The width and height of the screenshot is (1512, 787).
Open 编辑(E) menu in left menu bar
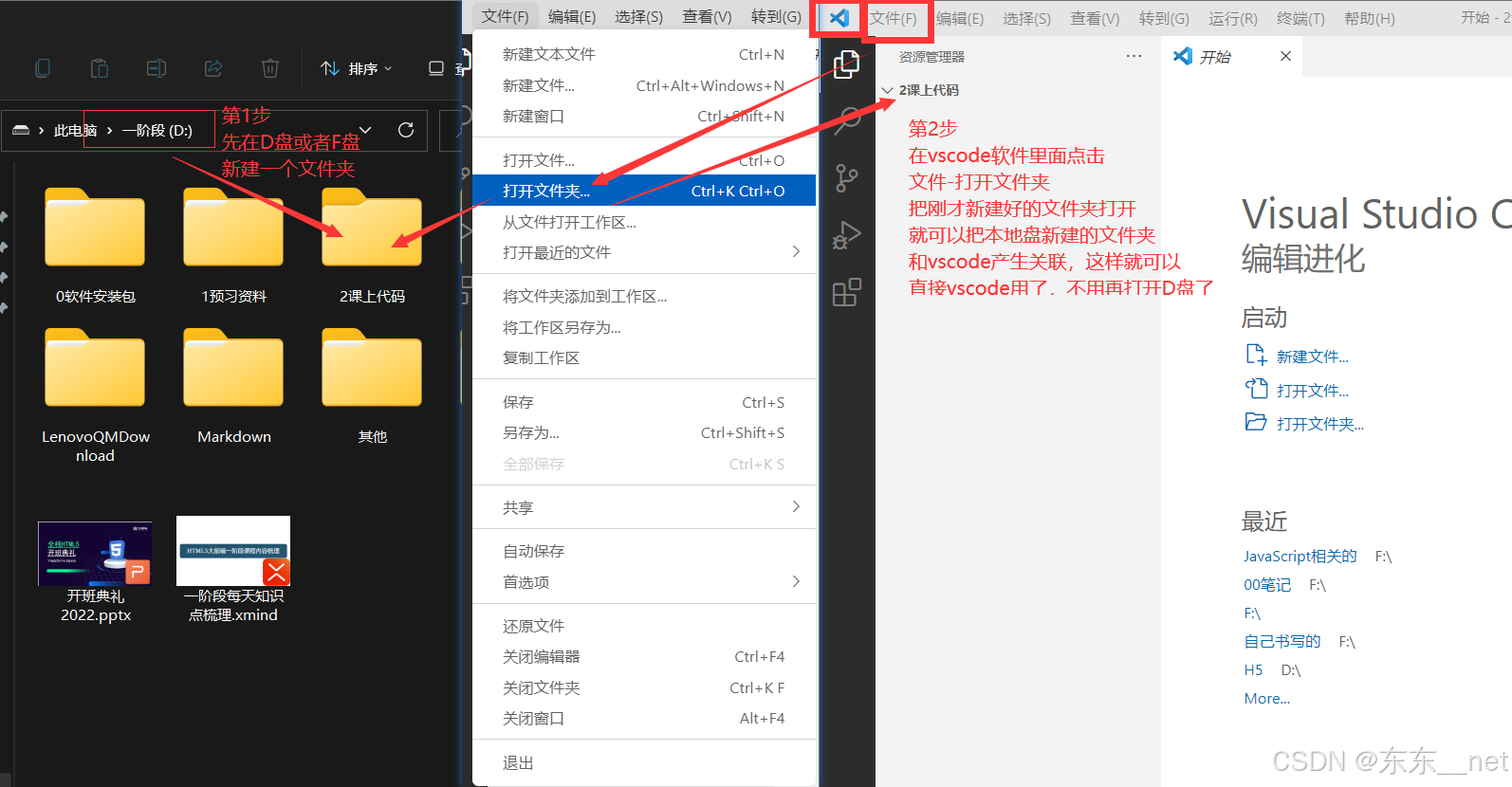click(x=572, y=16)
